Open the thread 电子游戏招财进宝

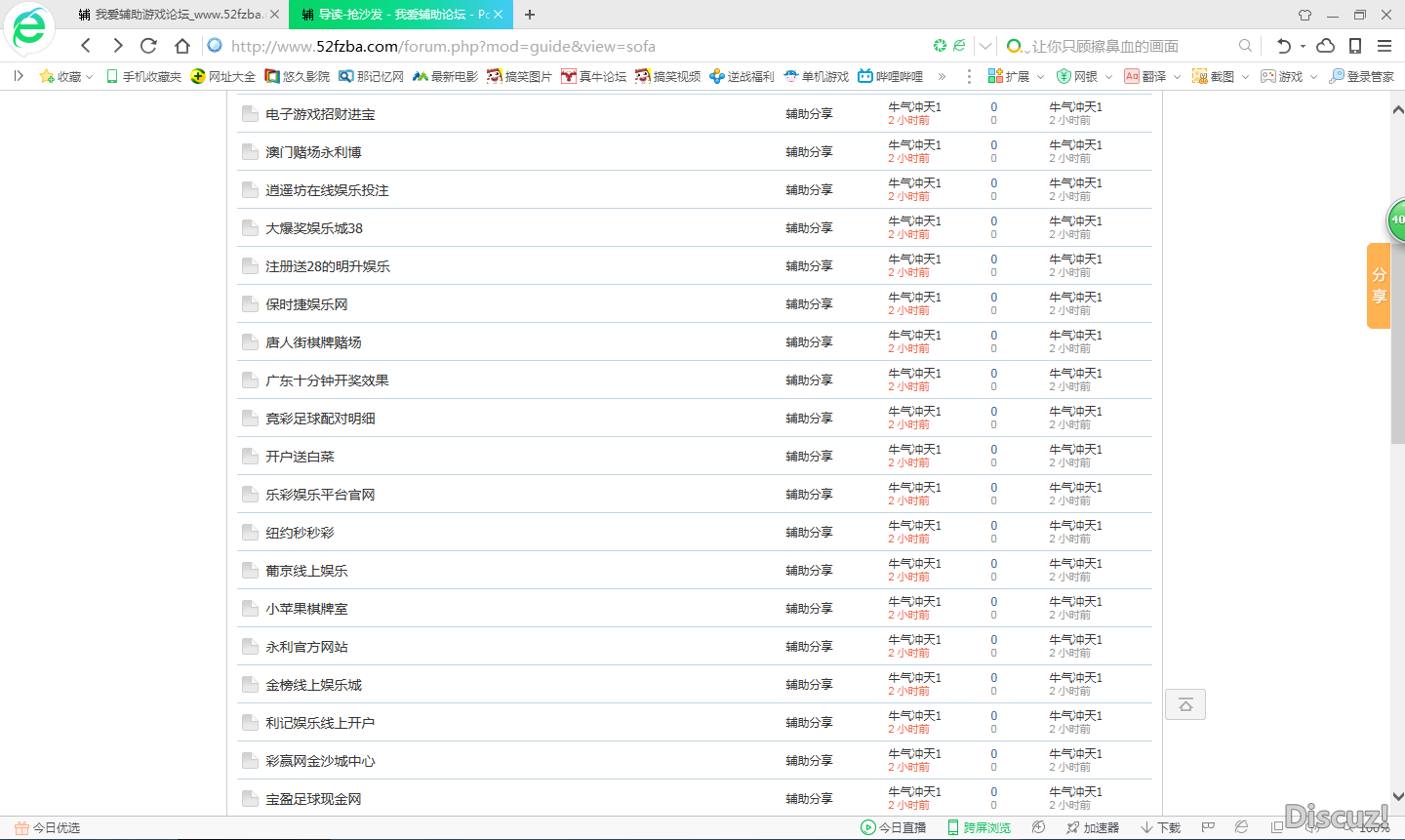(x=320, y=114)
